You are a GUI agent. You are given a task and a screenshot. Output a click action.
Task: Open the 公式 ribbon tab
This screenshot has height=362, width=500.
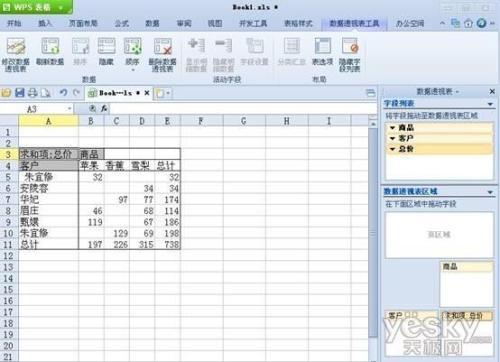pyautogui.click(x=122, y=23)
